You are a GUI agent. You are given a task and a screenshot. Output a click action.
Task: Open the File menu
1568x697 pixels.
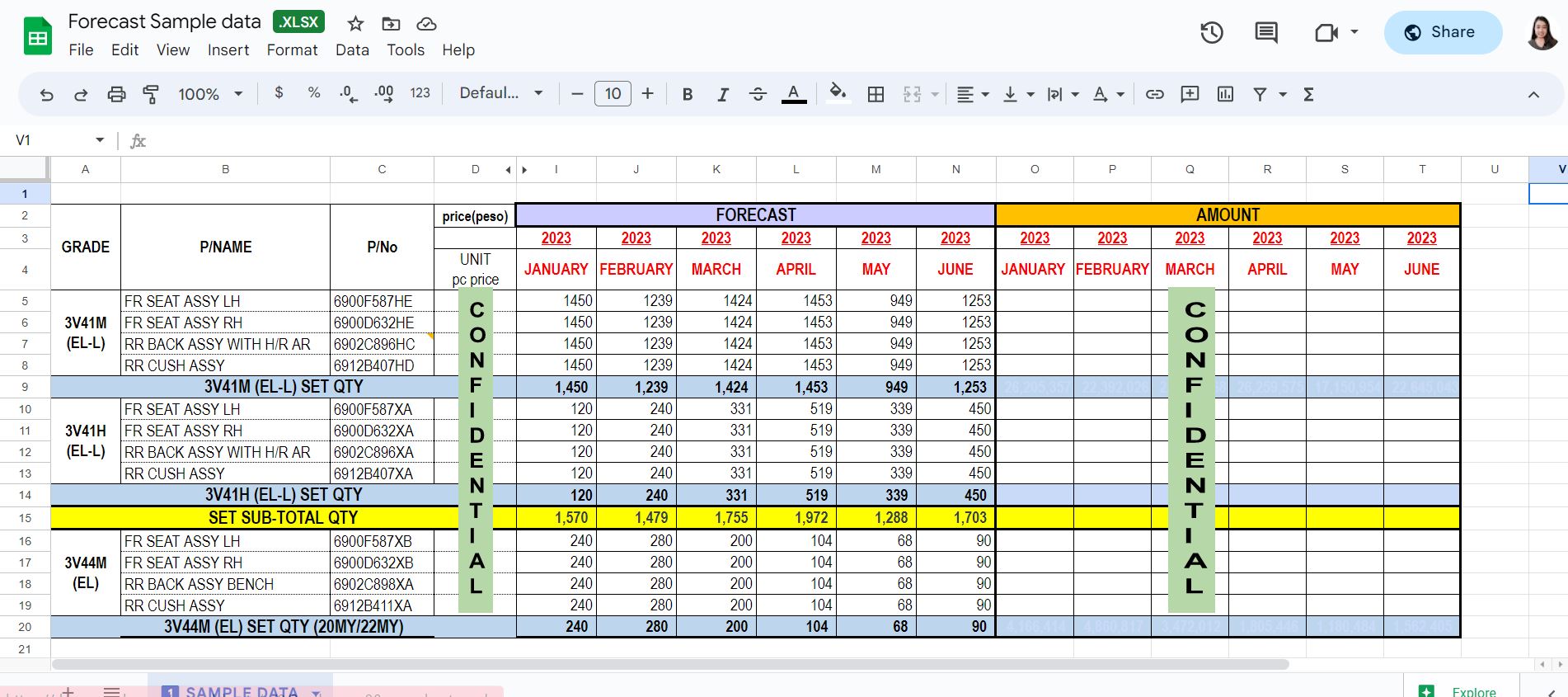tap(81, 49)
